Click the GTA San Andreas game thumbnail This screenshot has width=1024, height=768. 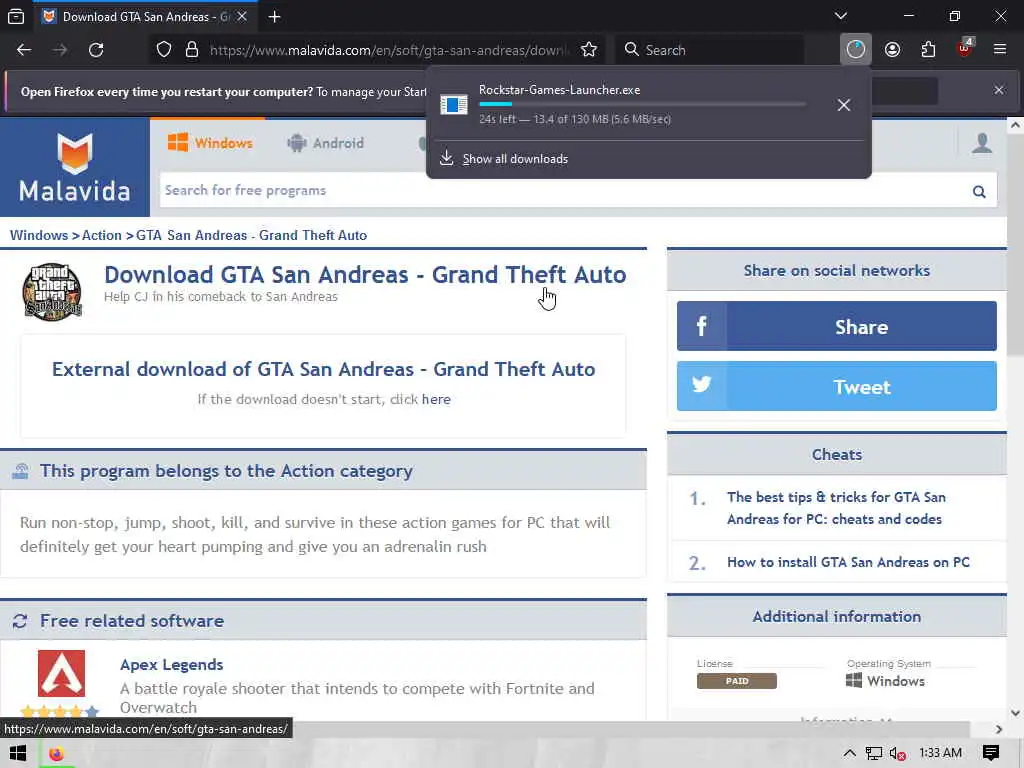tap(52, 291)
